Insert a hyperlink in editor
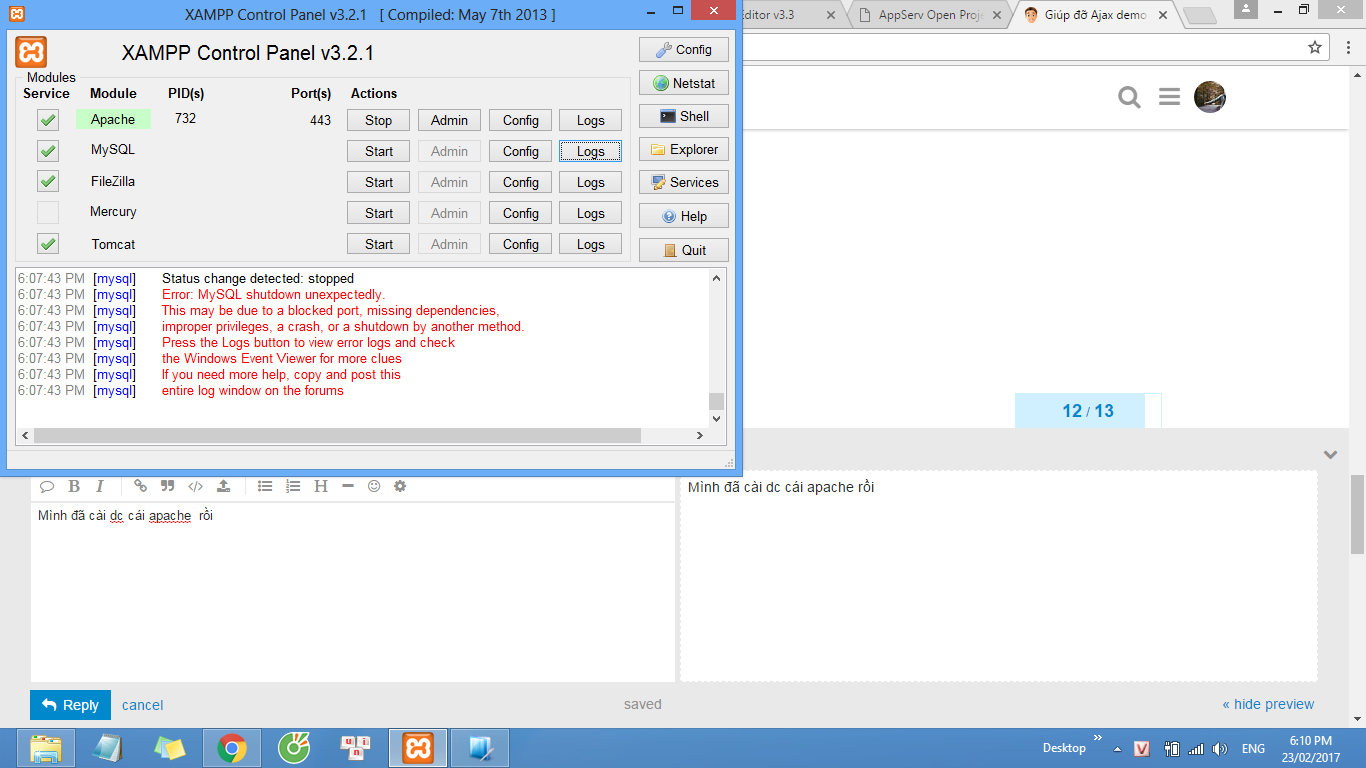The height and width of the screenshot is (768, 1366). 140,486
